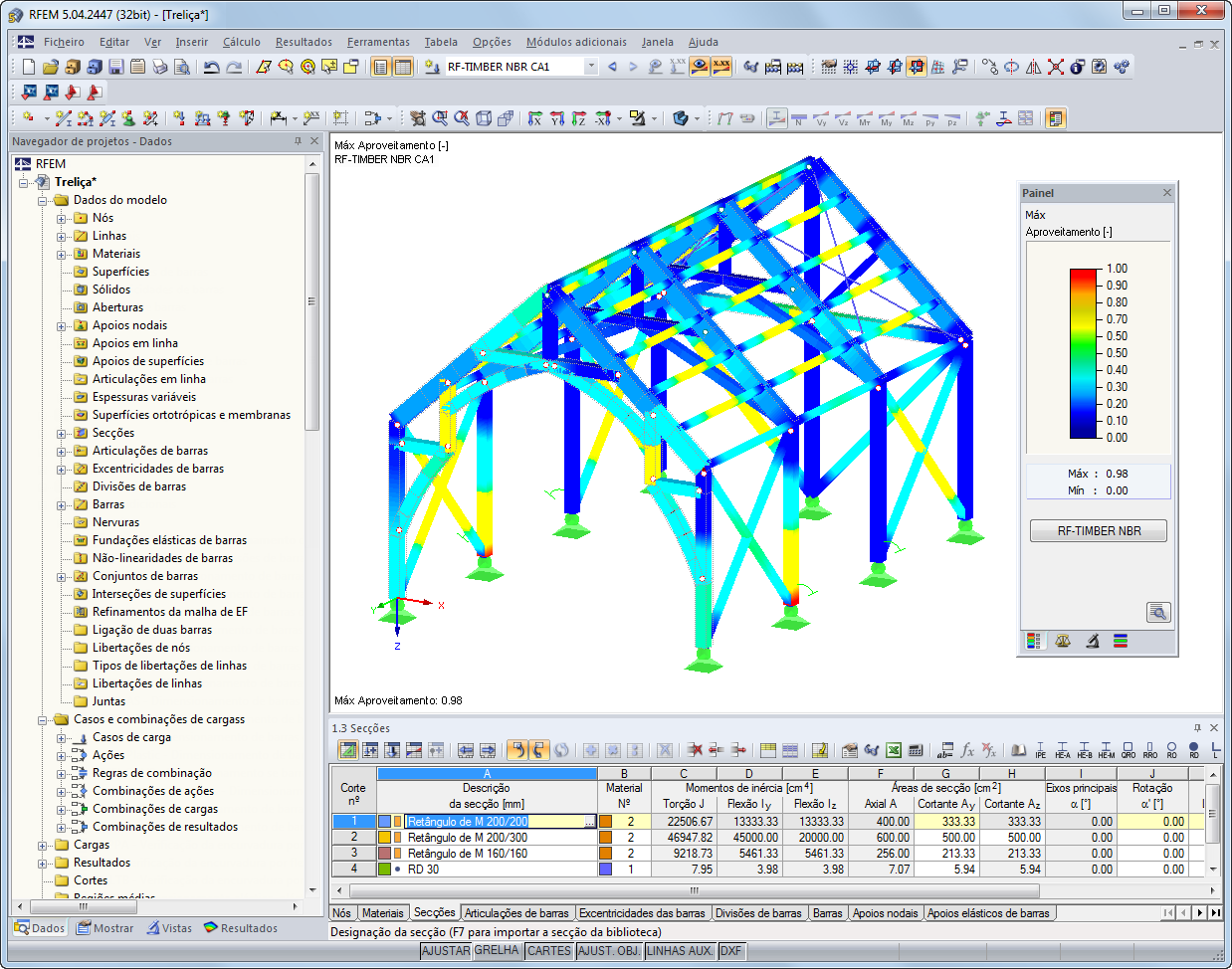The height and width of the screenshot is (969, 1232).
Task: Show the navigator list view icon
Action: click(381, 67)
